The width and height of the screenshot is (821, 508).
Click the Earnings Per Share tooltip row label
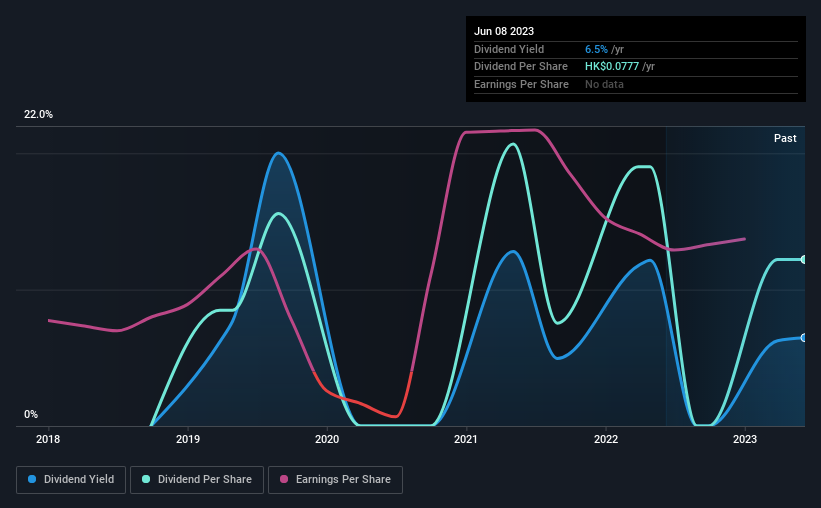point(521,84)
